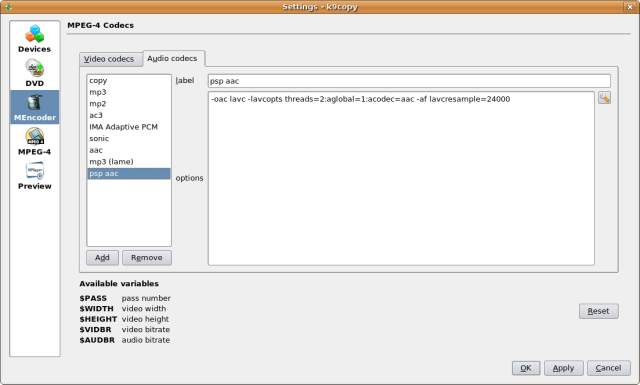Click the $VIDBR variable name

[x=95, y=329]
